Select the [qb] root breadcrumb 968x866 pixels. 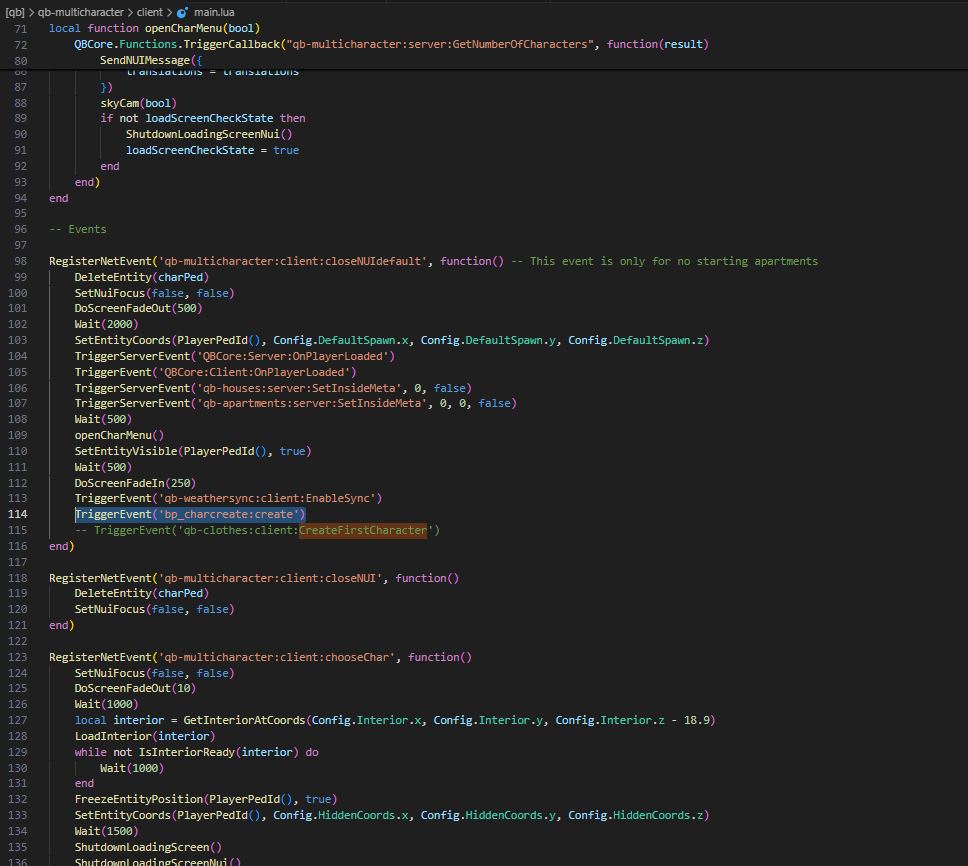tap(14, 12)
